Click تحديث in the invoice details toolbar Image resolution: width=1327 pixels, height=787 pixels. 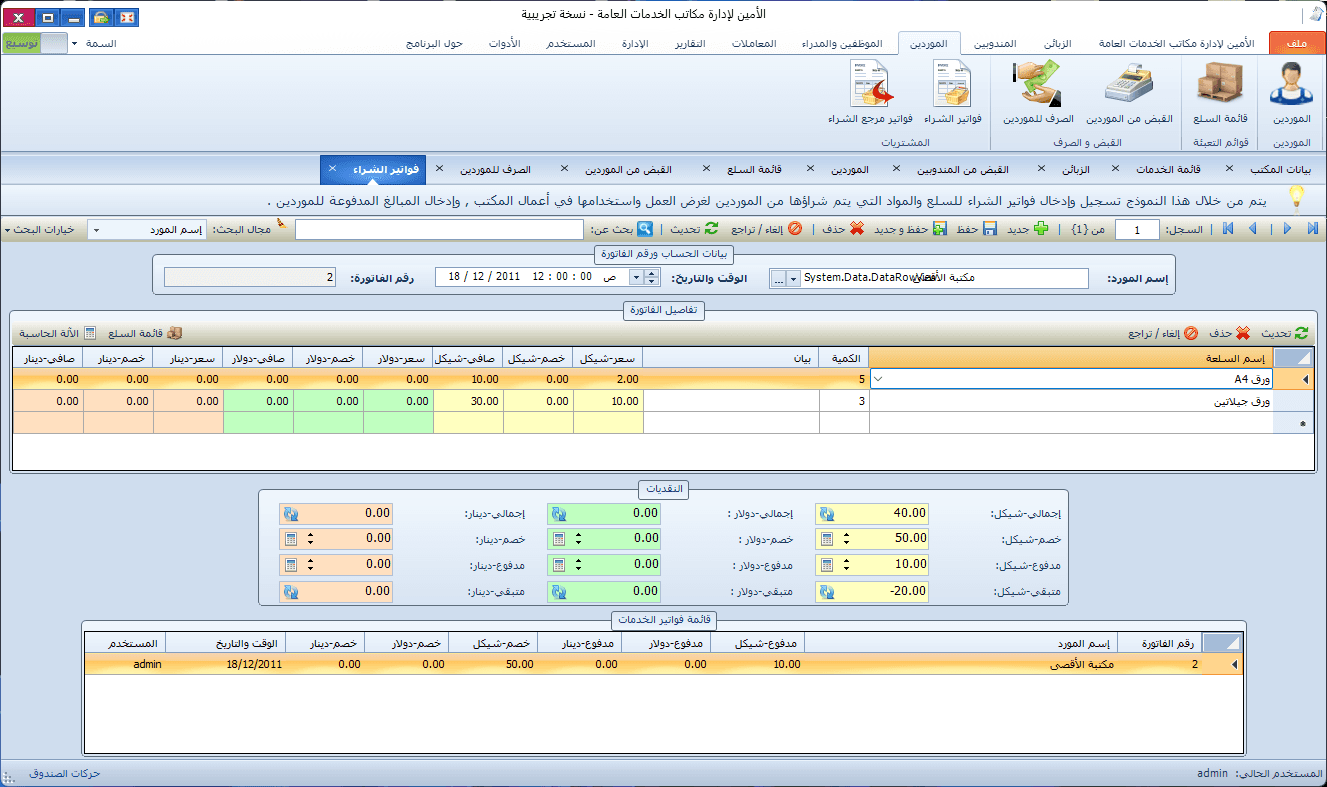pos(1283,333)
